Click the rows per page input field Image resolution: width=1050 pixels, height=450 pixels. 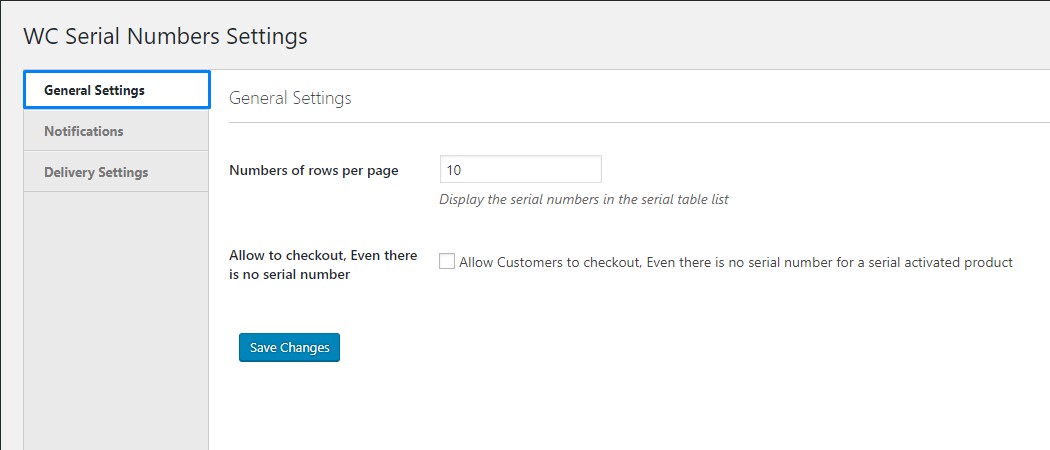click(x=520, y=169)
